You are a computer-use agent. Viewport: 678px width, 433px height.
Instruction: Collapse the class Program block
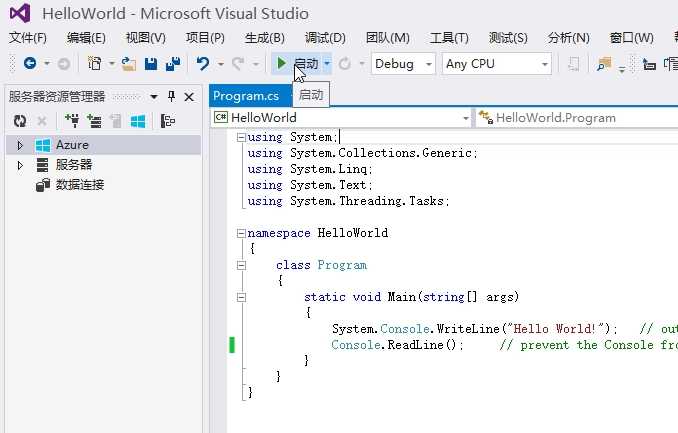coord(241,266)
